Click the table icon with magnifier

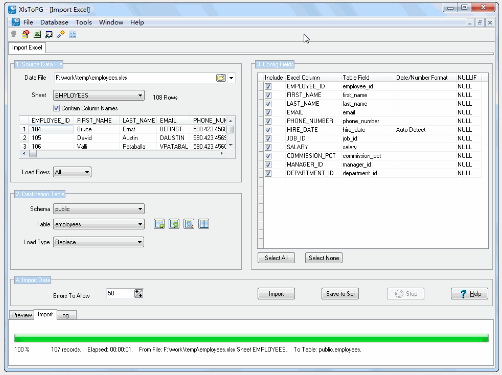pyautogui.click(x=189, y=224)
